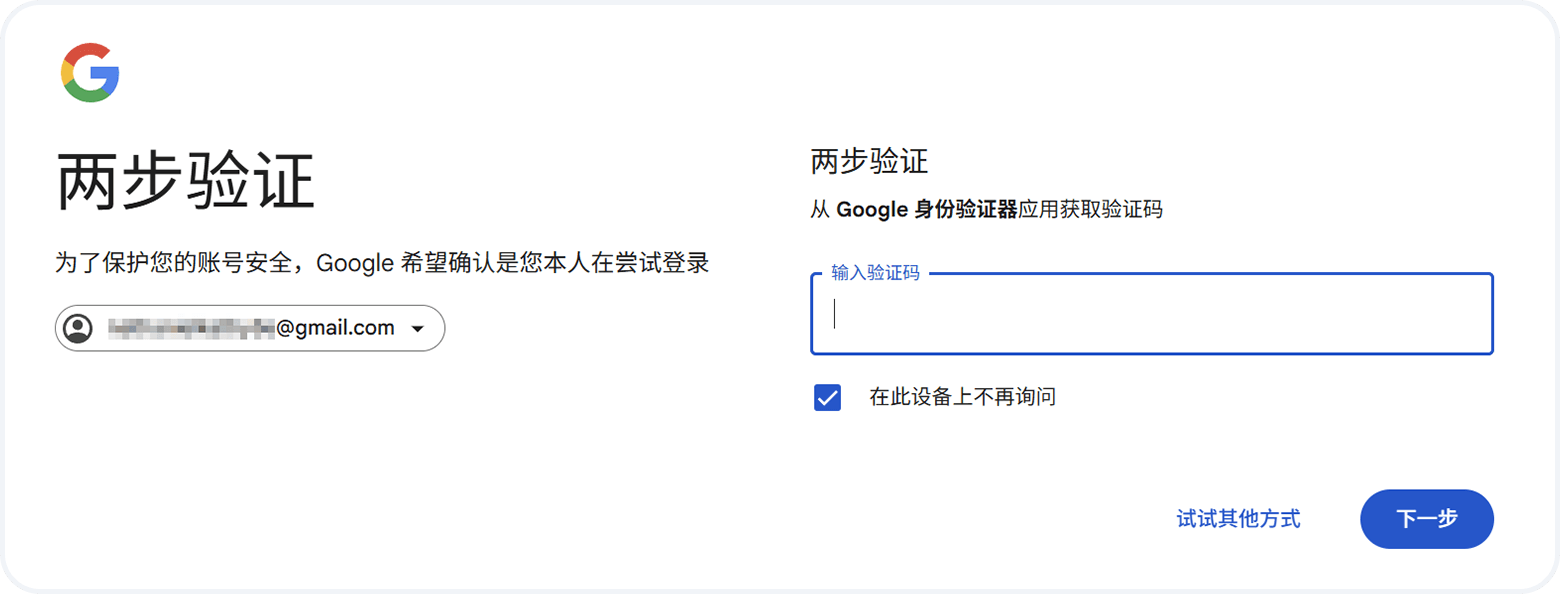
Task: Click the 输入验证码 field label
Action: coord(875,271)
